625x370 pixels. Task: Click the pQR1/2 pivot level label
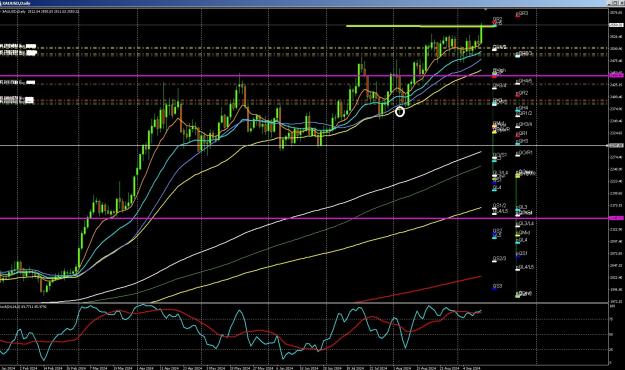click(525, 113)
